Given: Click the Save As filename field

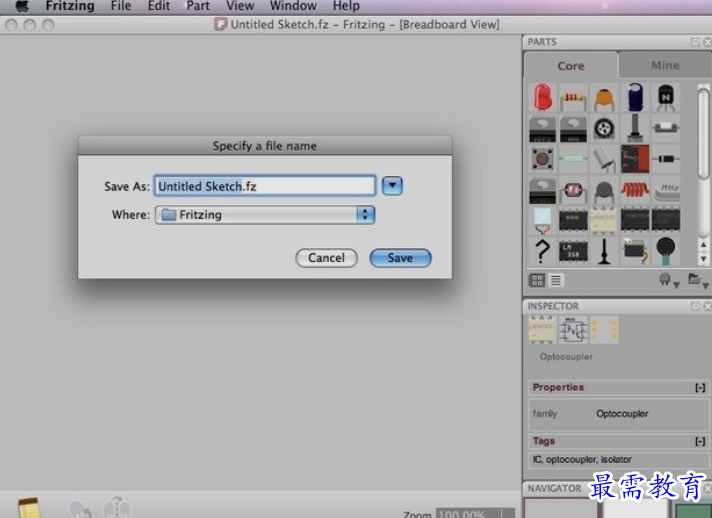Looking at the screenshot, I should pos(265,186).
